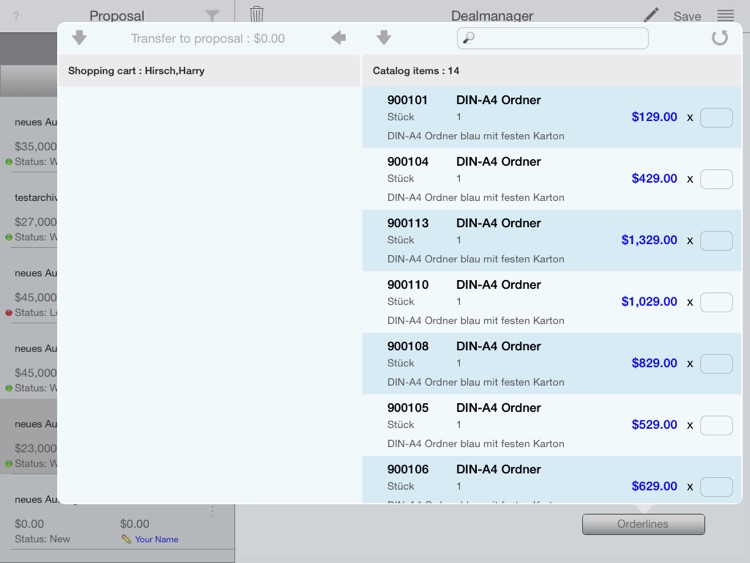The image size is (750, 563).
Task: Click the $529.00 price
Action: pyautogui.click(x=654, y=425)
